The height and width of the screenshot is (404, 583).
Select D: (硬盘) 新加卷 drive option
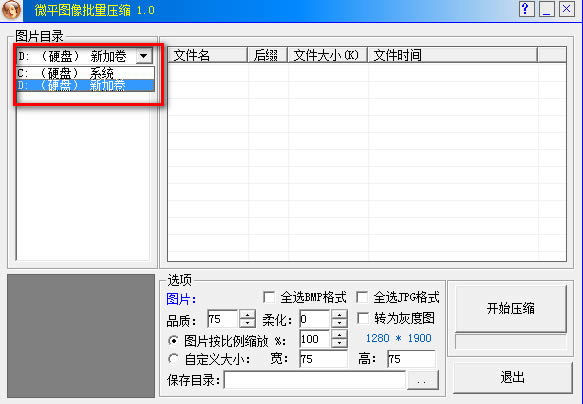(x=86, y=85)
